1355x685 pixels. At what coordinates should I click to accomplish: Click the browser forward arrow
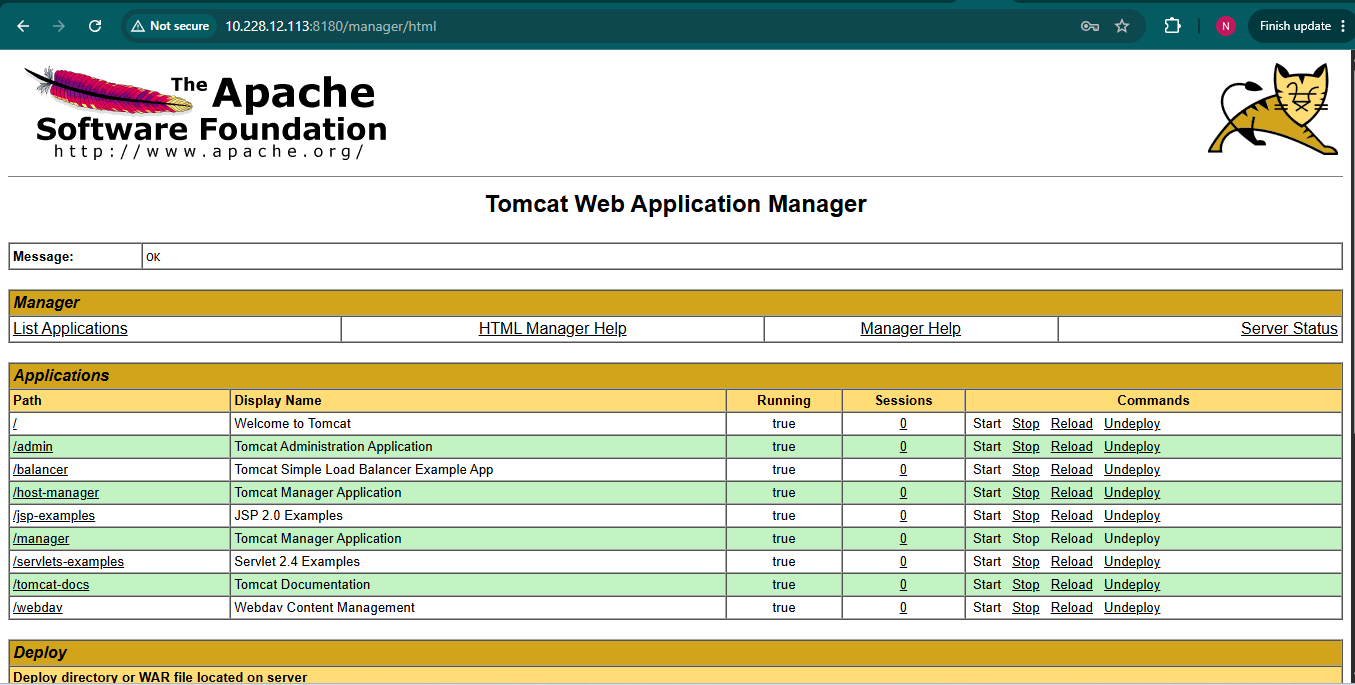(59, 26)
